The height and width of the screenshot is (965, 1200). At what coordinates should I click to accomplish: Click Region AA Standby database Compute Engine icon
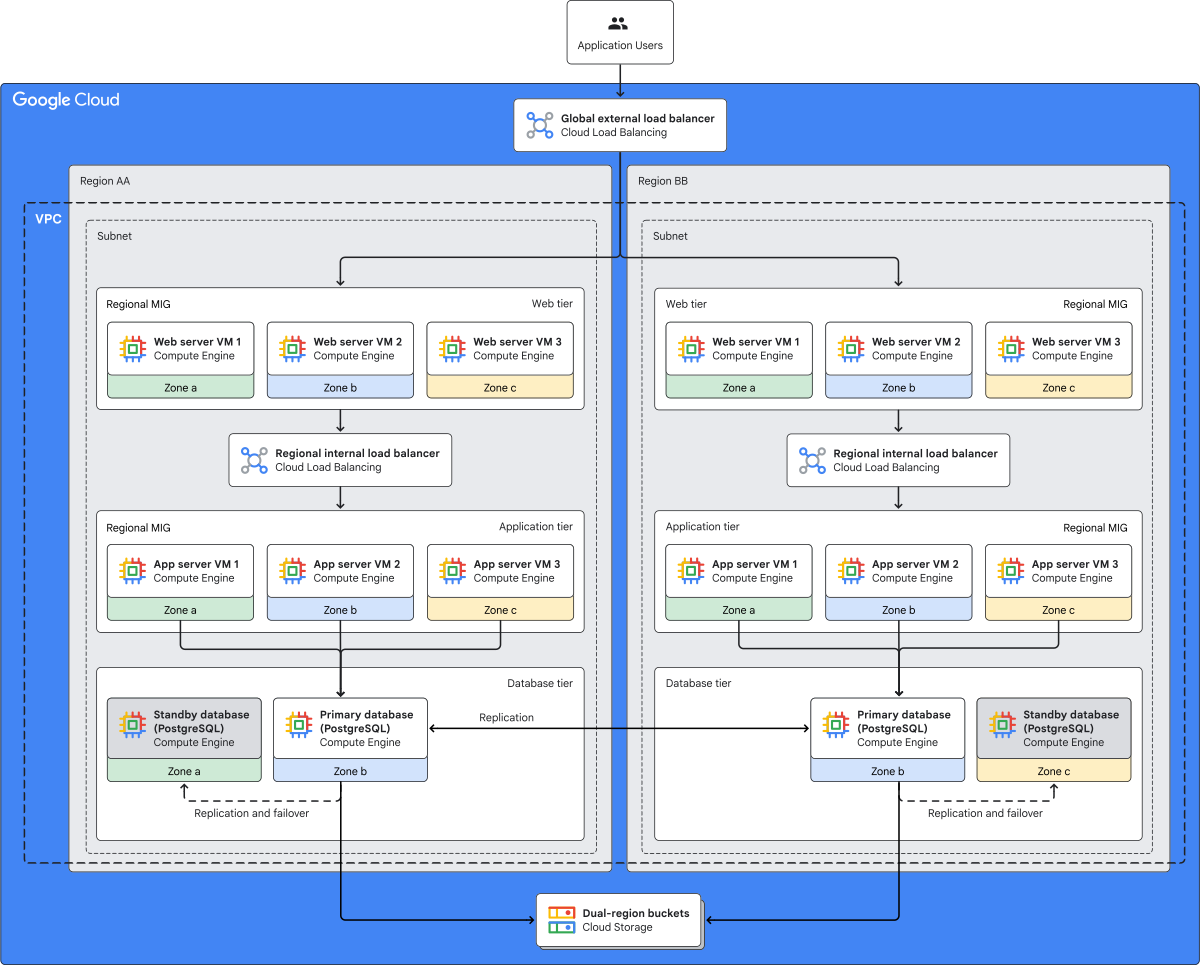(x=132, y=724)
